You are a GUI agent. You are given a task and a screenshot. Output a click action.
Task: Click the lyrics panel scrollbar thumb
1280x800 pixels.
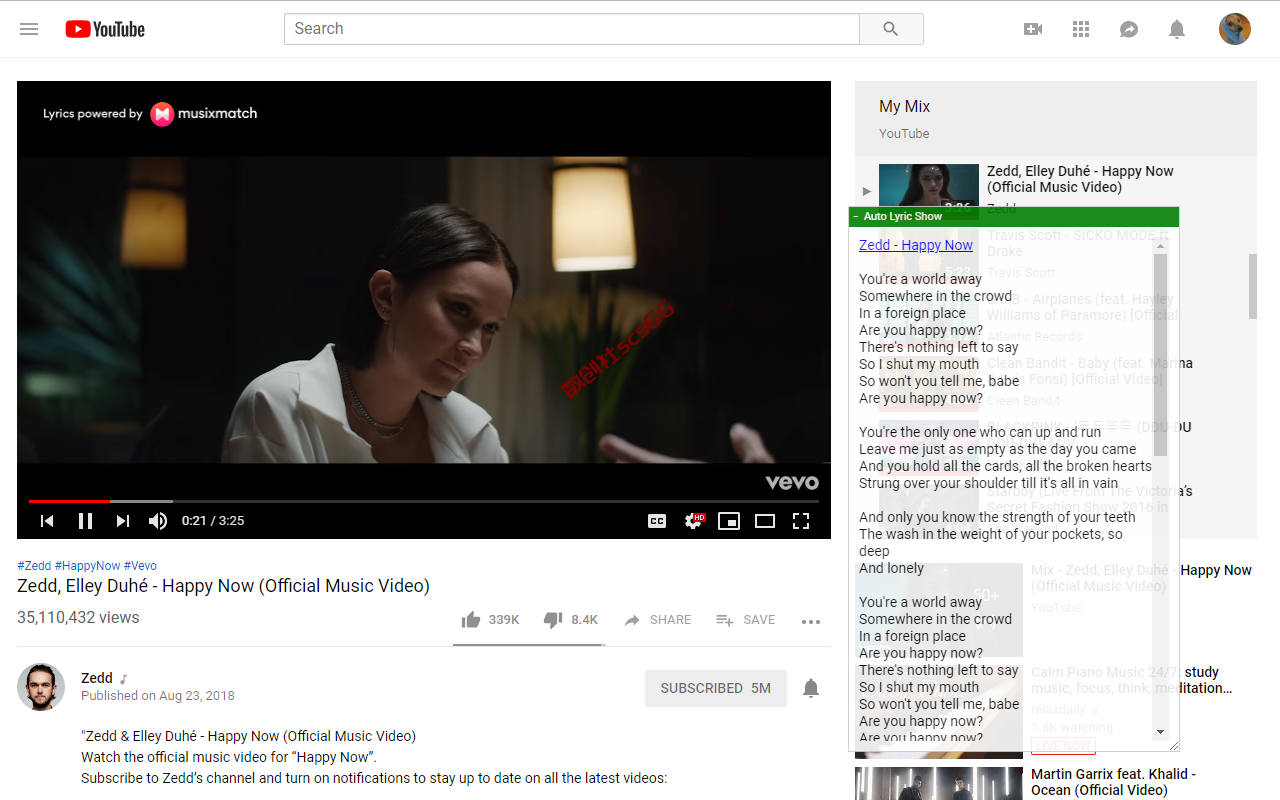(x=1160, y=355)
